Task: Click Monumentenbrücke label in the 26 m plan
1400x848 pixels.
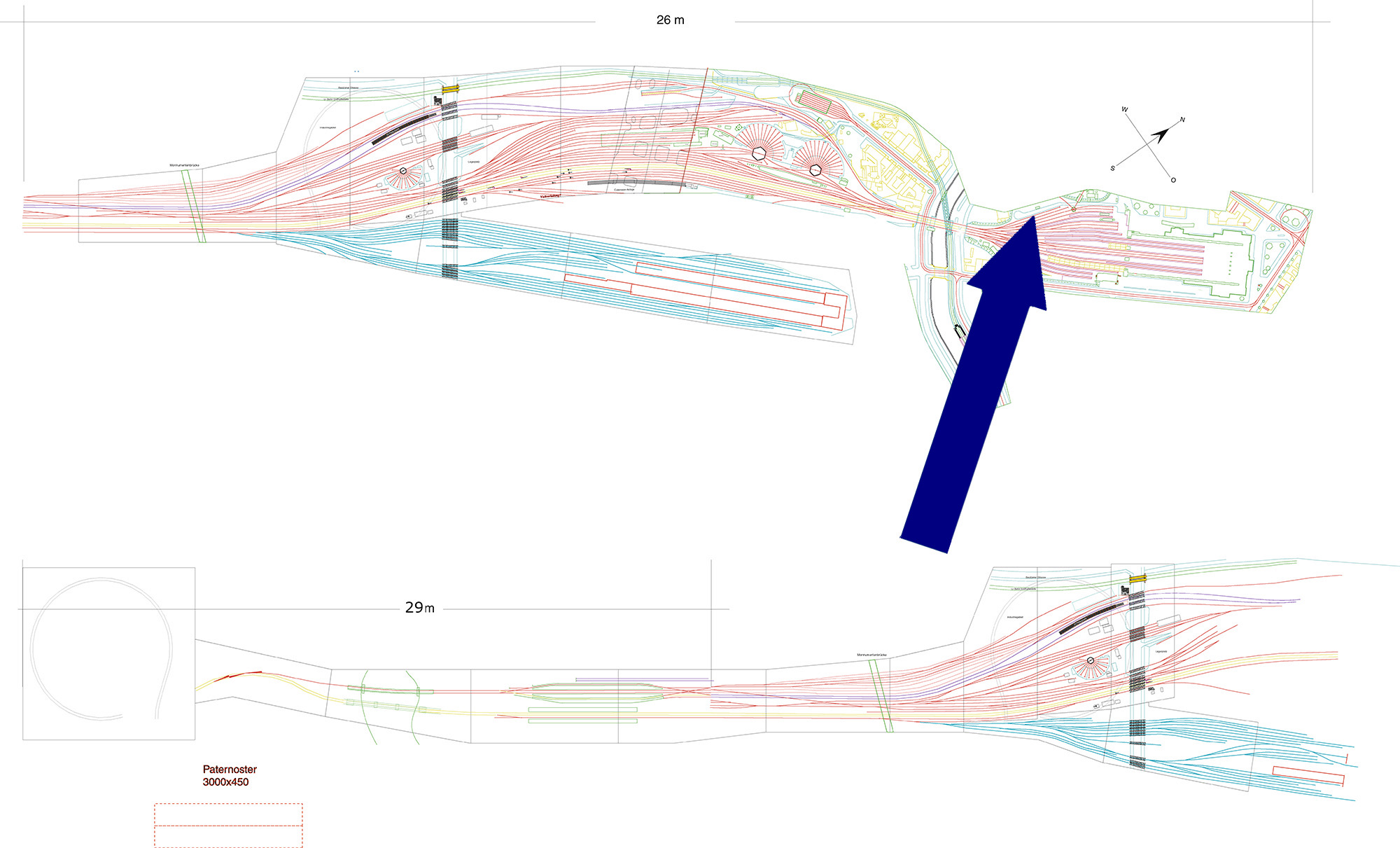Action: tap(184, 165)
